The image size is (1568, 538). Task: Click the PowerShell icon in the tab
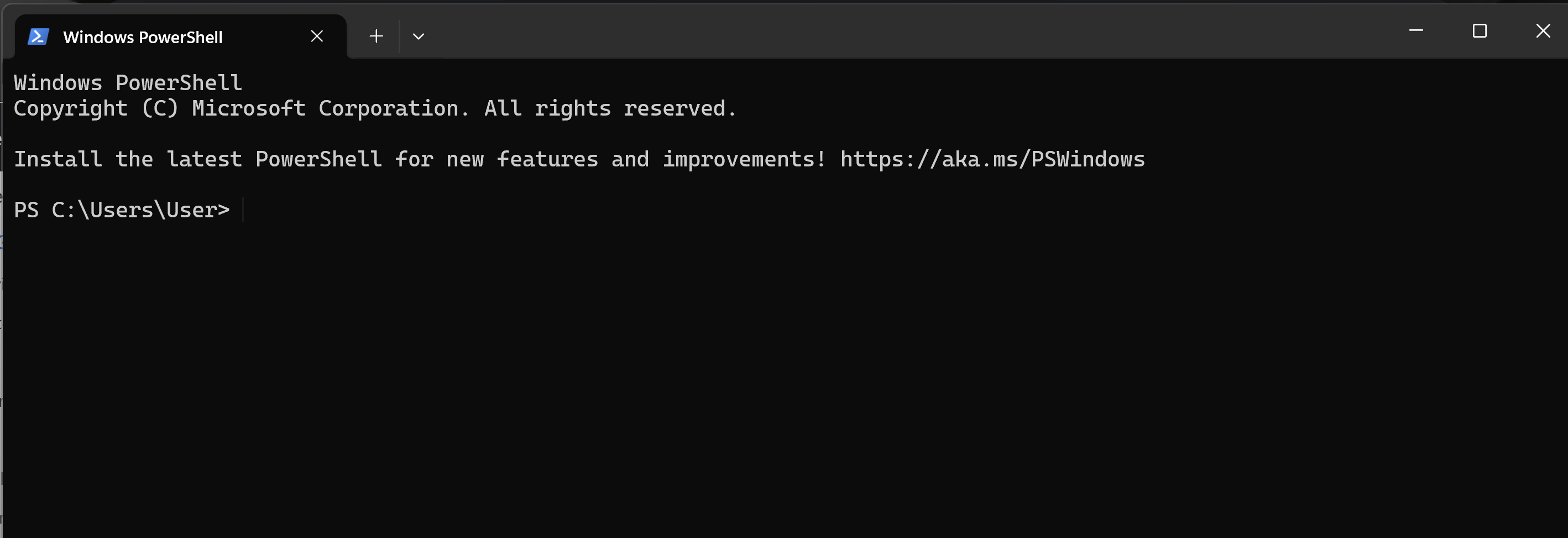[x=38, y=36]
